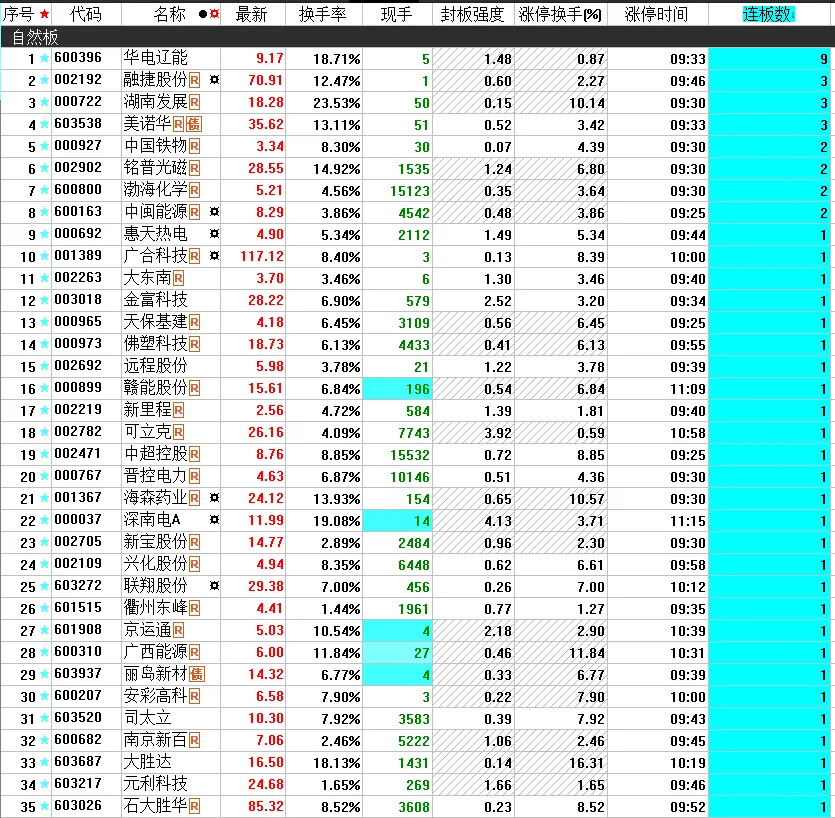Select stock name 晋控电力

[x=155, y=476]
